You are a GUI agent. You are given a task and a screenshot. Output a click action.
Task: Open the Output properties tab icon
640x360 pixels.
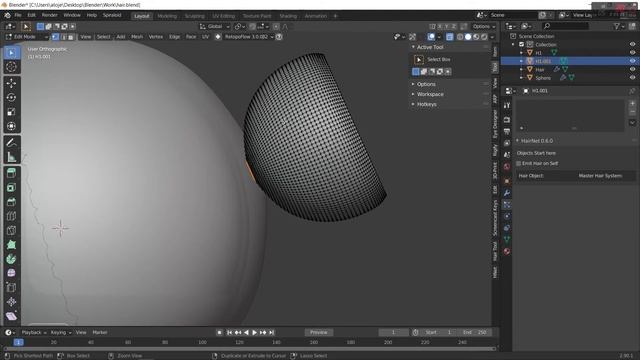pyautogui.click(x=507, y=131)
